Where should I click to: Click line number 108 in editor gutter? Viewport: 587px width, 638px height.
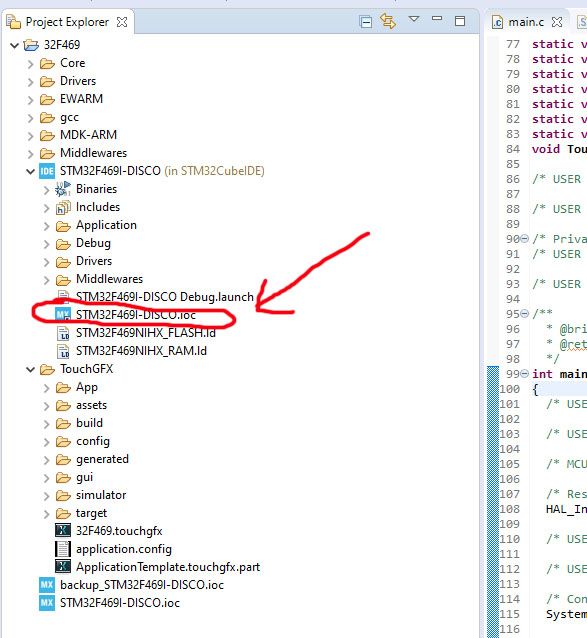pos(510,509)
